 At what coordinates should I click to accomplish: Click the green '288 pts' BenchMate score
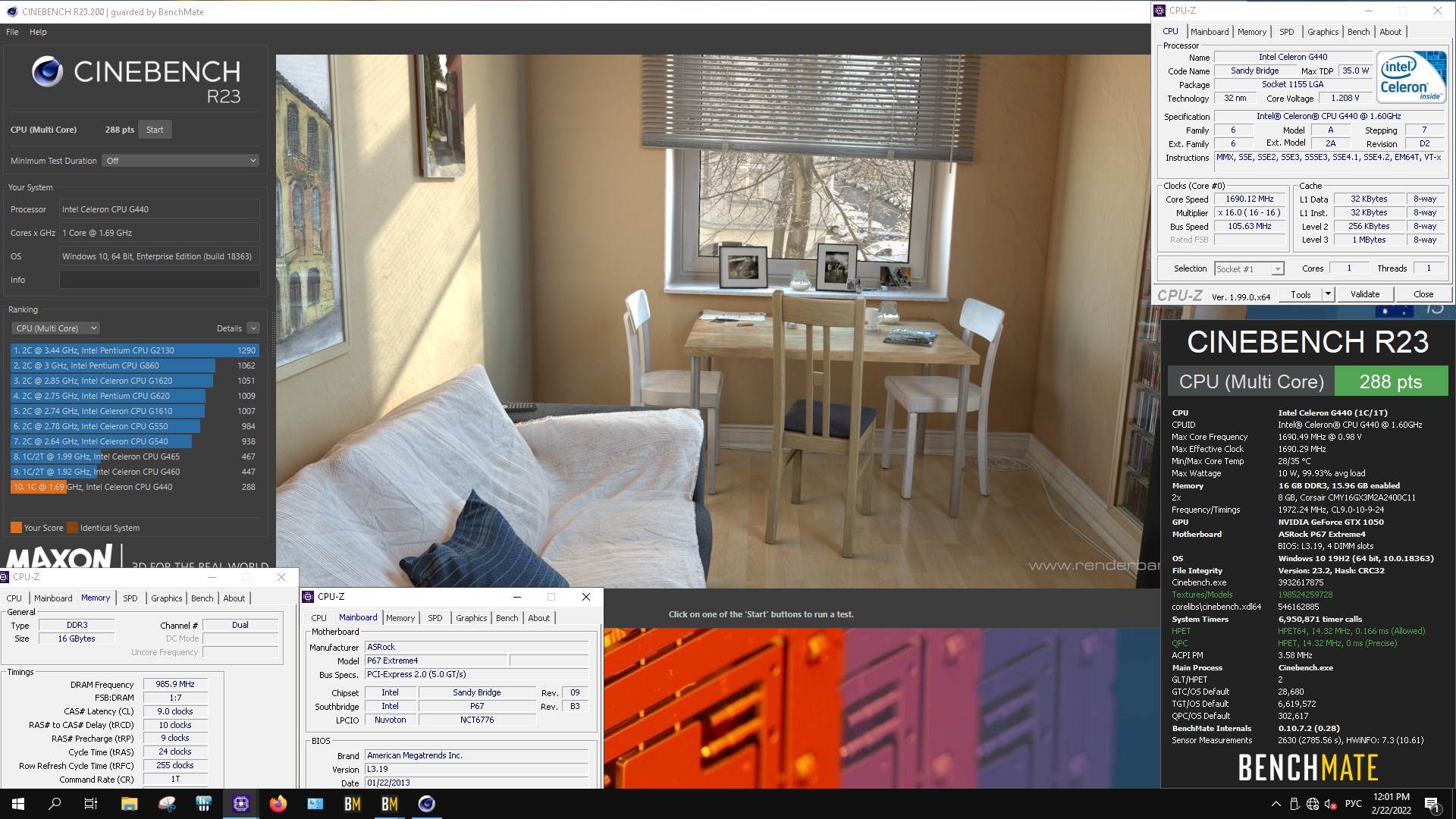1391,381
